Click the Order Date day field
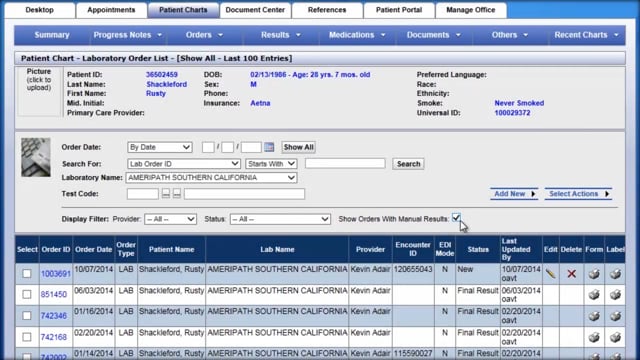Viewport: 640px width, 360px height. point(227,147)
